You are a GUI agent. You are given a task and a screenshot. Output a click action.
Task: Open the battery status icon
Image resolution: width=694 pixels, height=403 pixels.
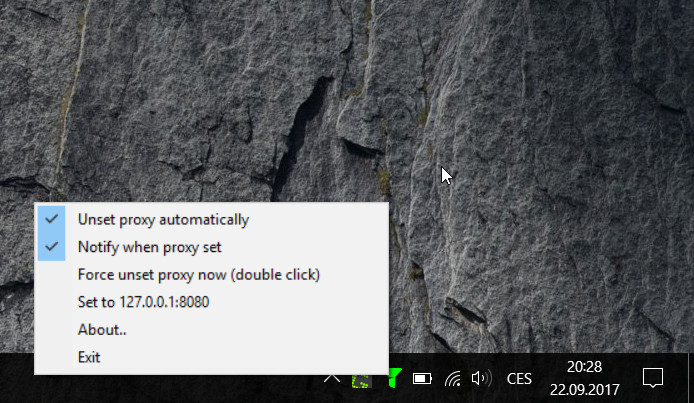pyautogui.click(x=422, y=379)
